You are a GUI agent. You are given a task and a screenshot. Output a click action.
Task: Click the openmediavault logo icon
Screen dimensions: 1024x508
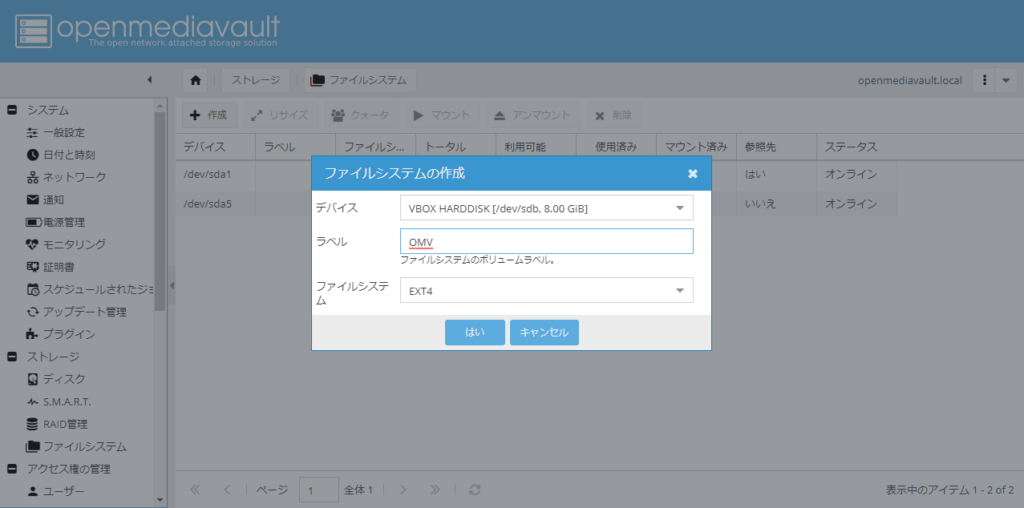[32, 30]
